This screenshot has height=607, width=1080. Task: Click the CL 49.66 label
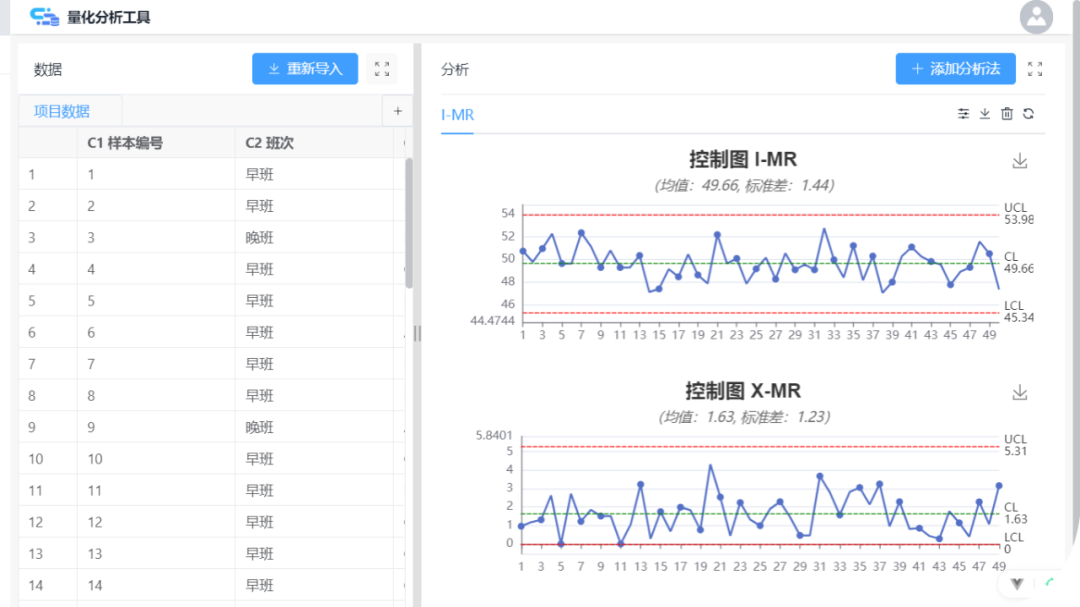coord(1018,263)
